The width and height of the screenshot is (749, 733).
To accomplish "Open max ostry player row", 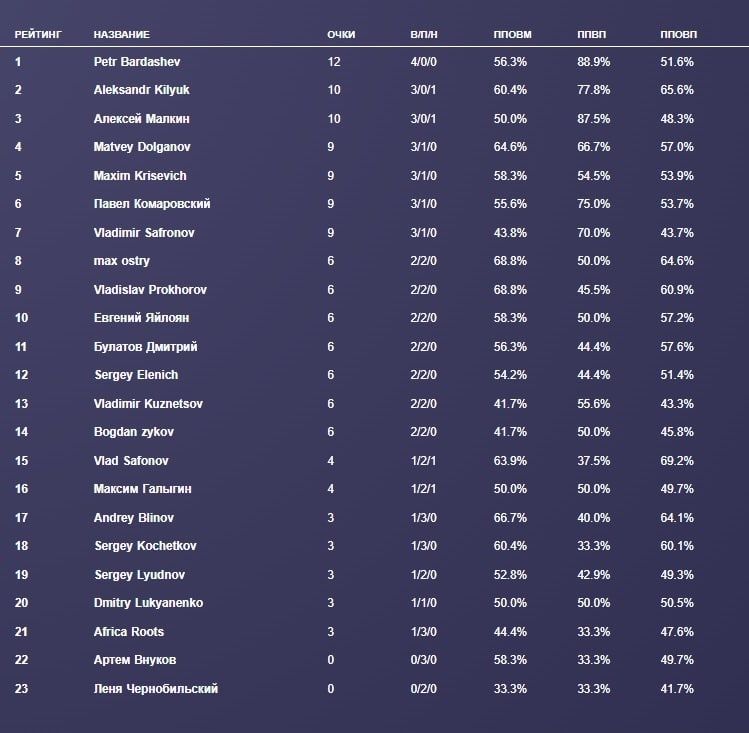I will (122, 261).
